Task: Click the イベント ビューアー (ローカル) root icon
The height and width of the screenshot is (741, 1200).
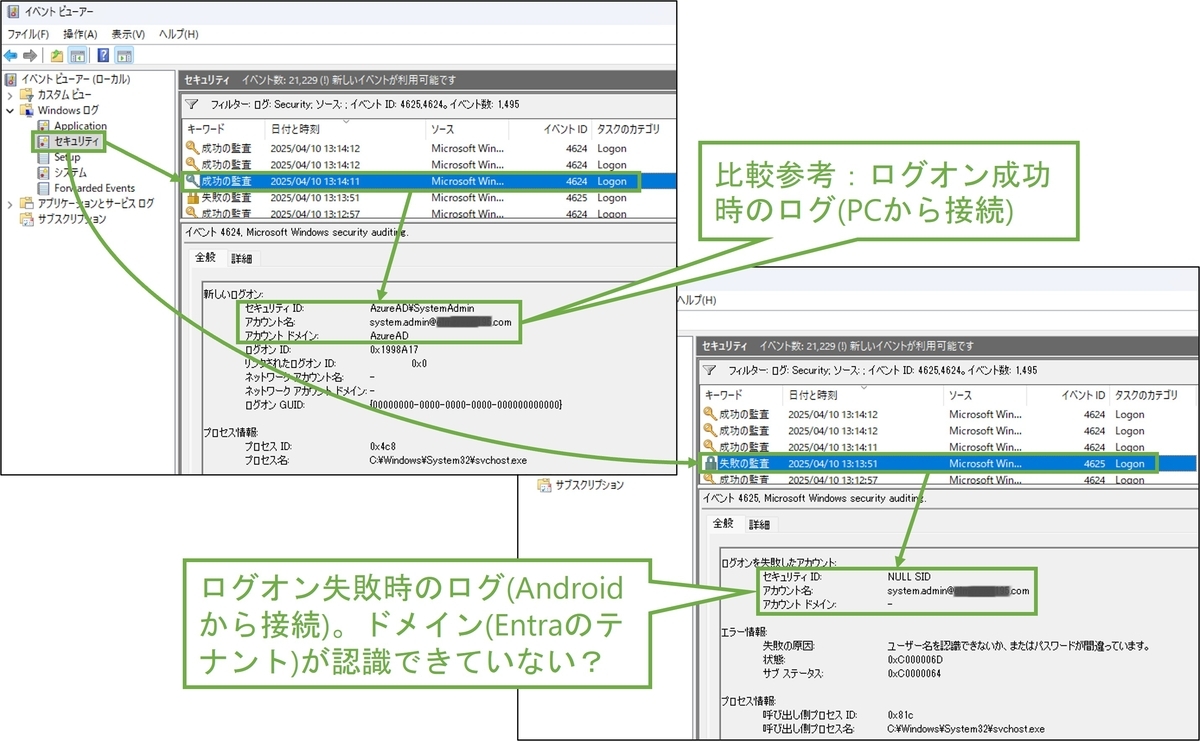Action: [11, 79]
